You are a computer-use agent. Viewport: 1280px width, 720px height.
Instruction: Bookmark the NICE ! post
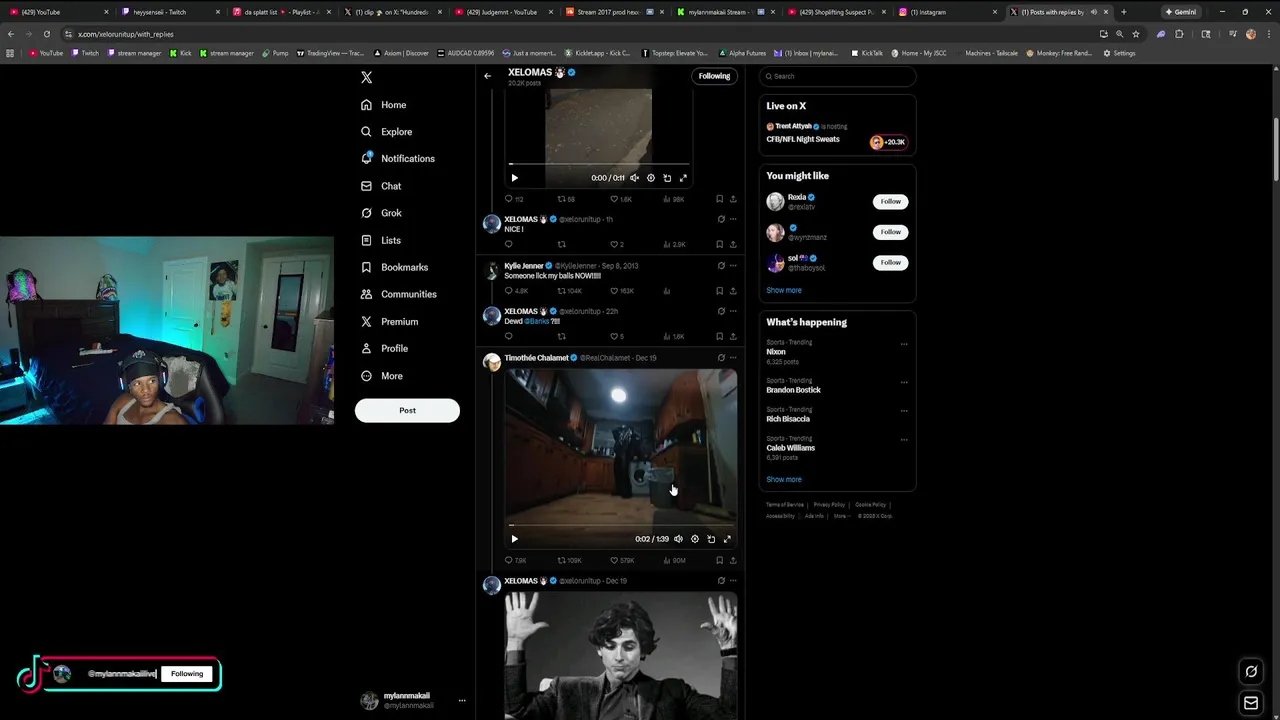coord(719,244)
